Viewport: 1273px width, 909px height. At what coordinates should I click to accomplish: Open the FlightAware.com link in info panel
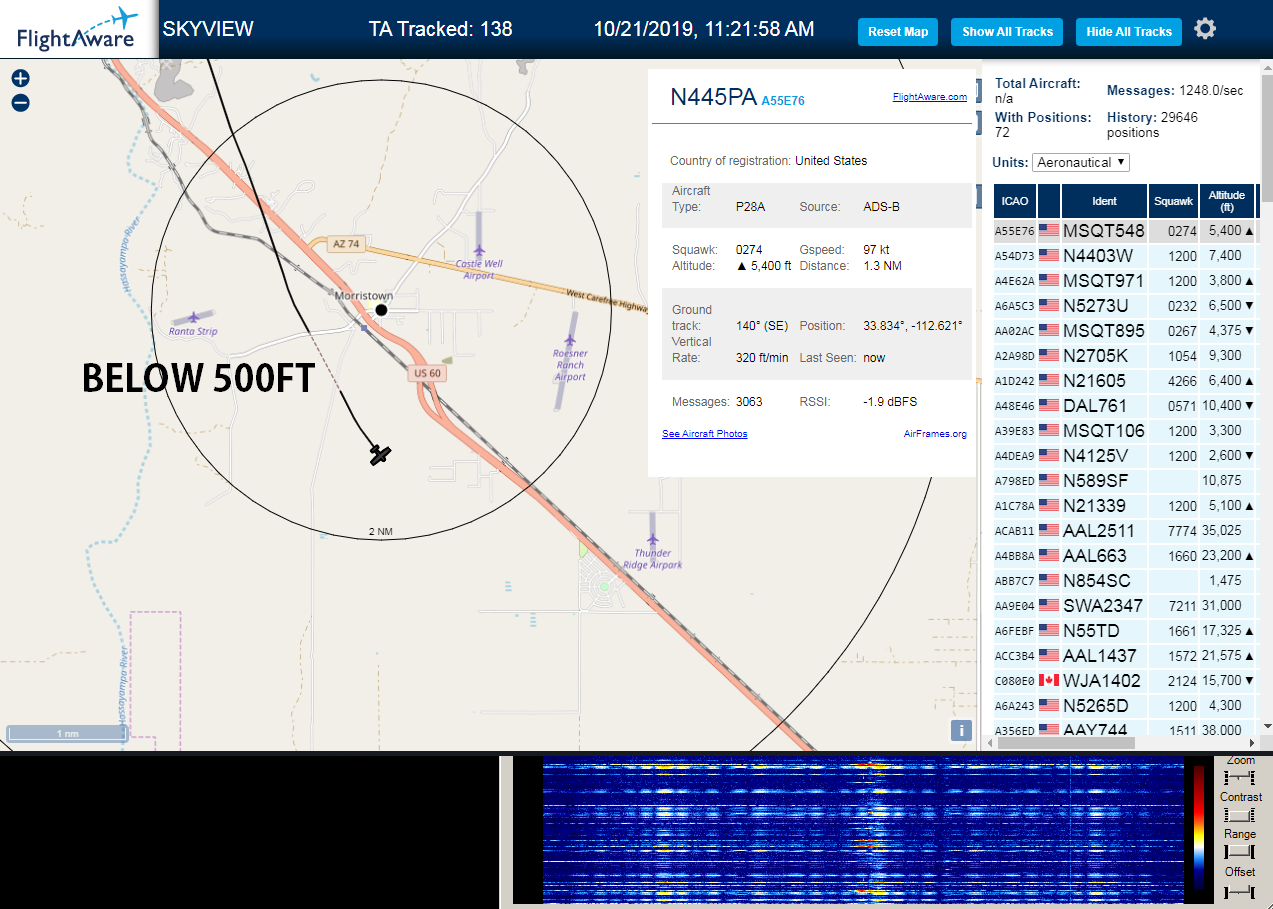pyautogui.click(x=930, y=97)
